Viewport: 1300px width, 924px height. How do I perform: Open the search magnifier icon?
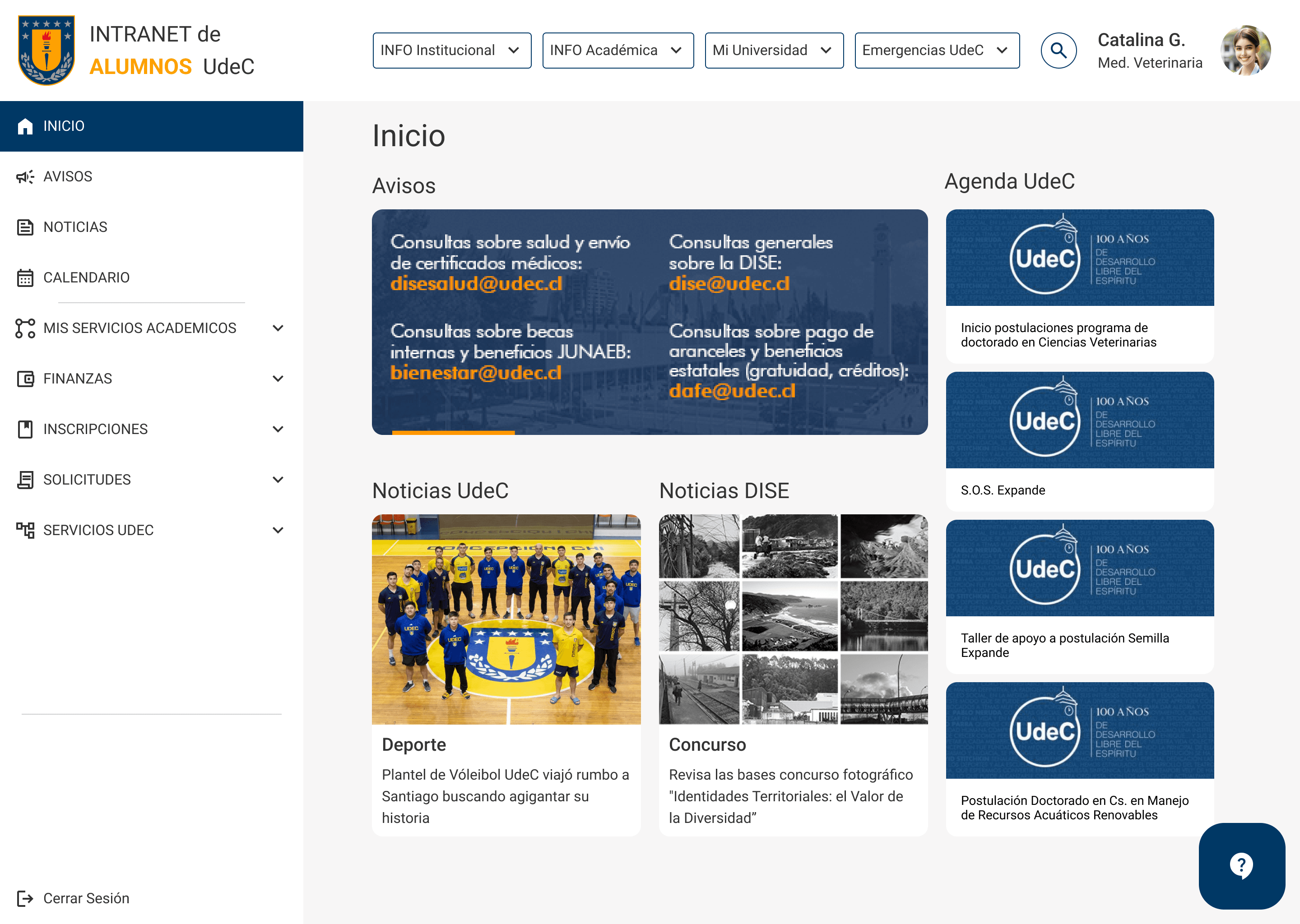pyautogui.click(x=1058, y=51)
